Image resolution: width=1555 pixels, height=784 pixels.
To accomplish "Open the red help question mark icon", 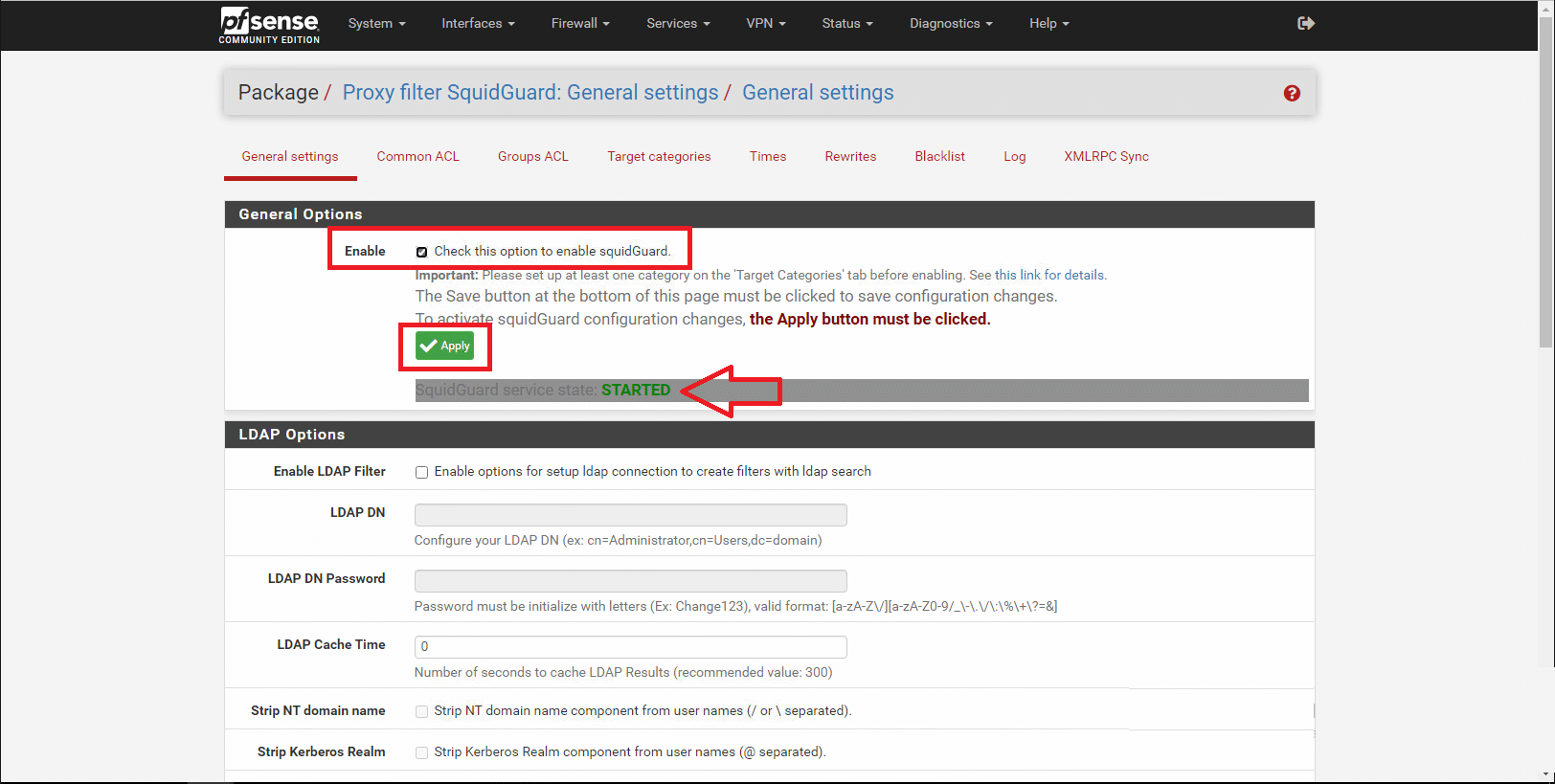I will [x=1292, y=93].
